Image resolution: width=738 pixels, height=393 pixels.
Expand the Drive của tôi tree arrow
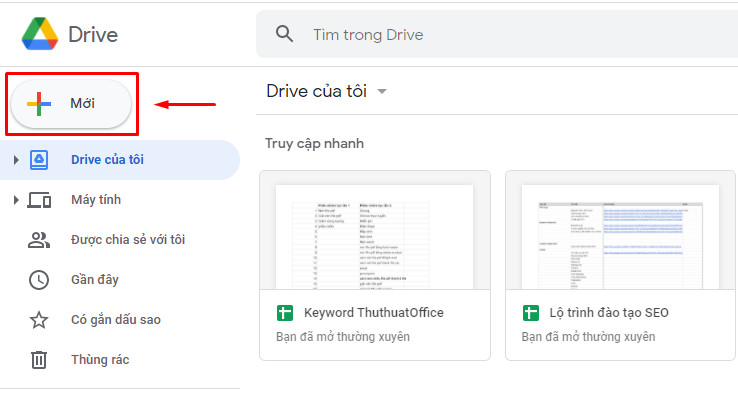pyautogui.click(x=16, y=160)
